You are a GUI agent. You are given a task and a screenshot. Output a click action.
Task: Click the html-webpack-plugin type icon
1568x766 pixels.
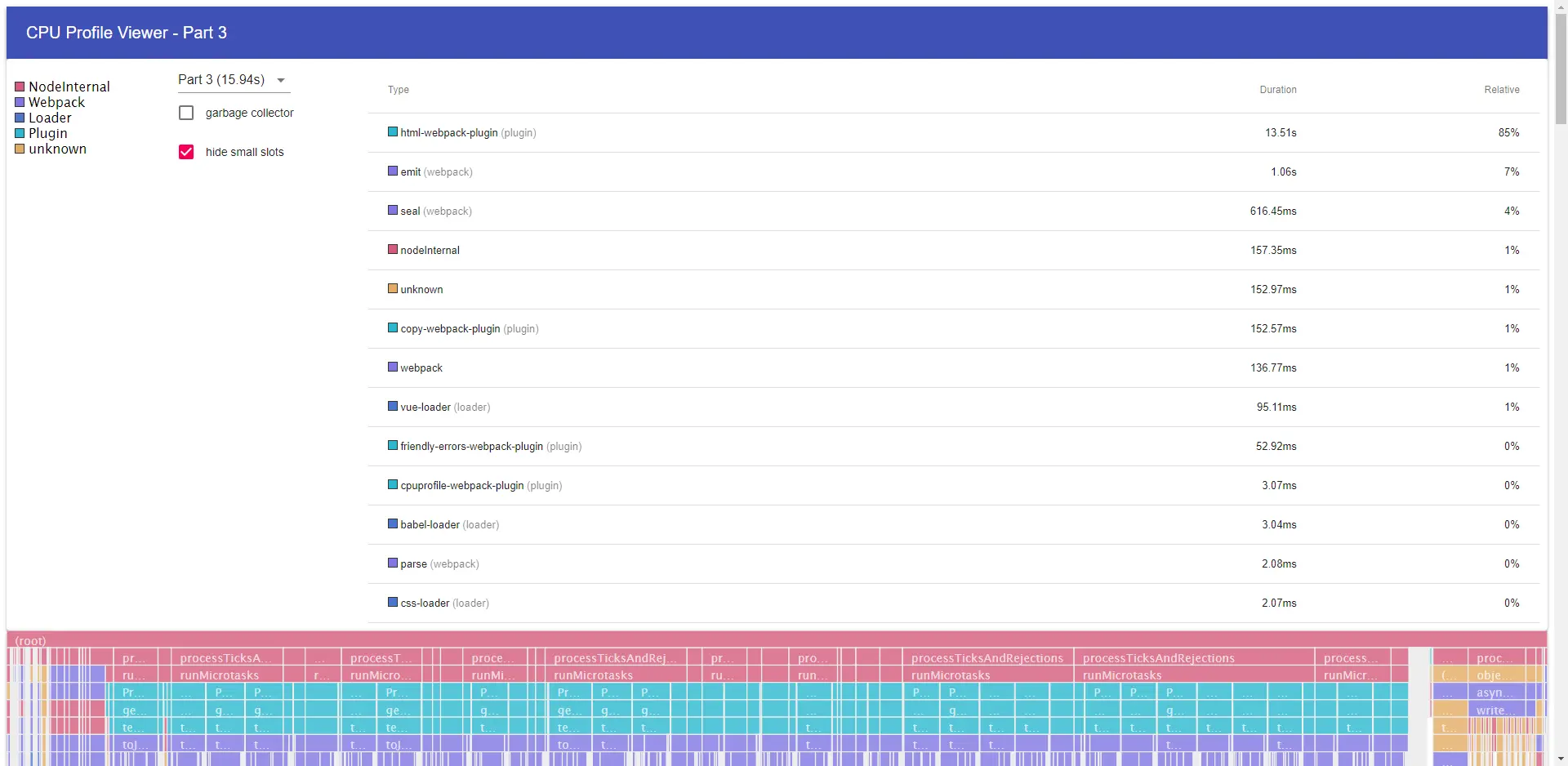pyautogui.click(x=393, y=132)
